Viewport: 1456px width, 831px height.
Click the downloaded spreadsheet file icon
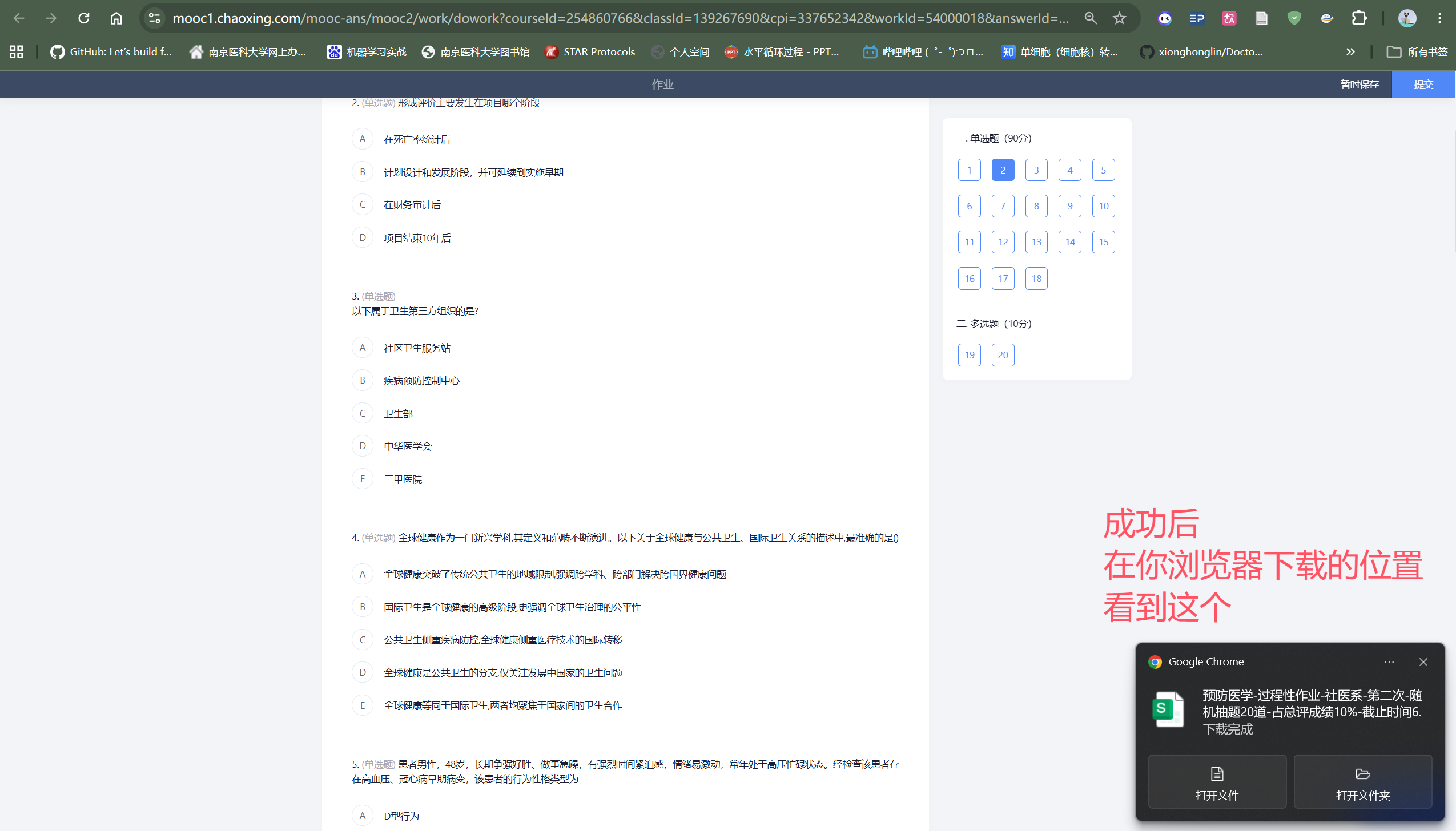point(1168,709)
